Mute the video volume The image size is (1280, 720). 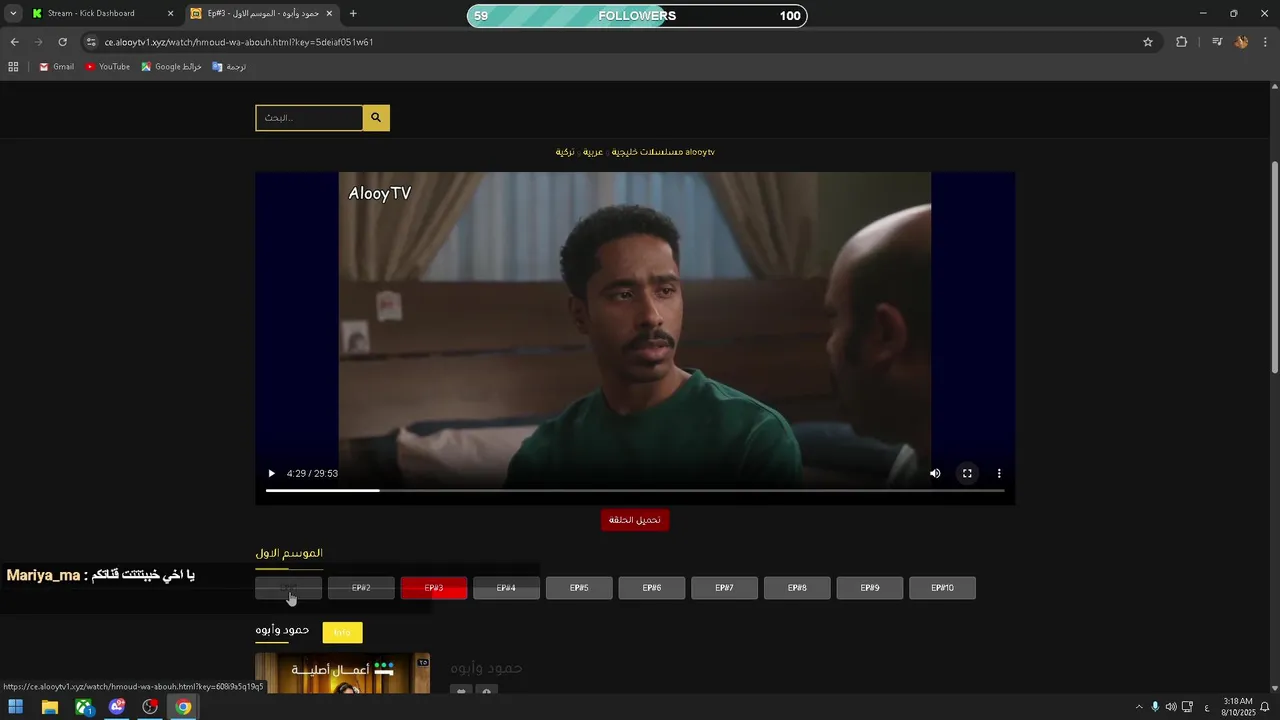coord(935,474)
